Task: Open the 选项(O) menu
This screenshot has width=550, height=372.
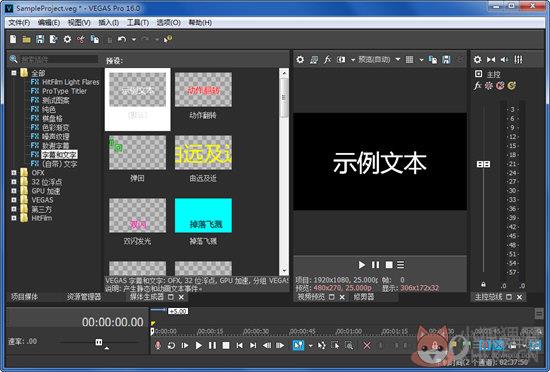Action: (168, 23)
